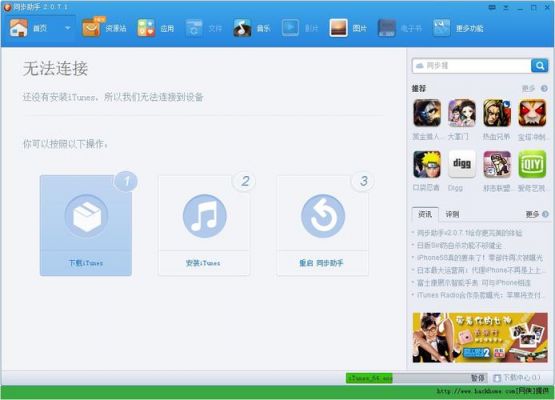This screenshot has height=400, width=555.
Task: Click the blue magnifier search button
Action: click(x=540, y=66)
